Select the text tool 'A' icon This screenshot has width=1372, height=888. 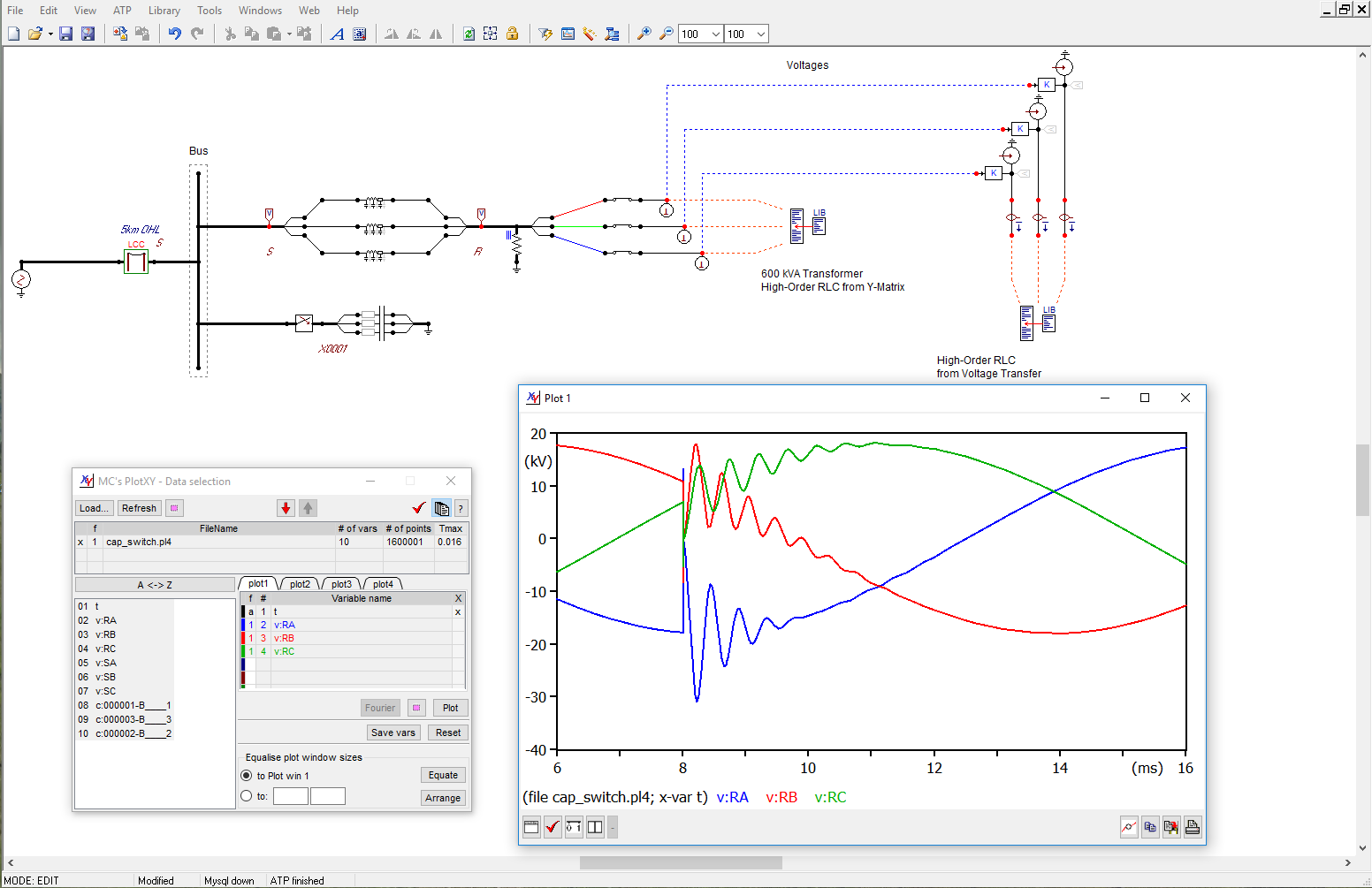[x=337, y=34]
